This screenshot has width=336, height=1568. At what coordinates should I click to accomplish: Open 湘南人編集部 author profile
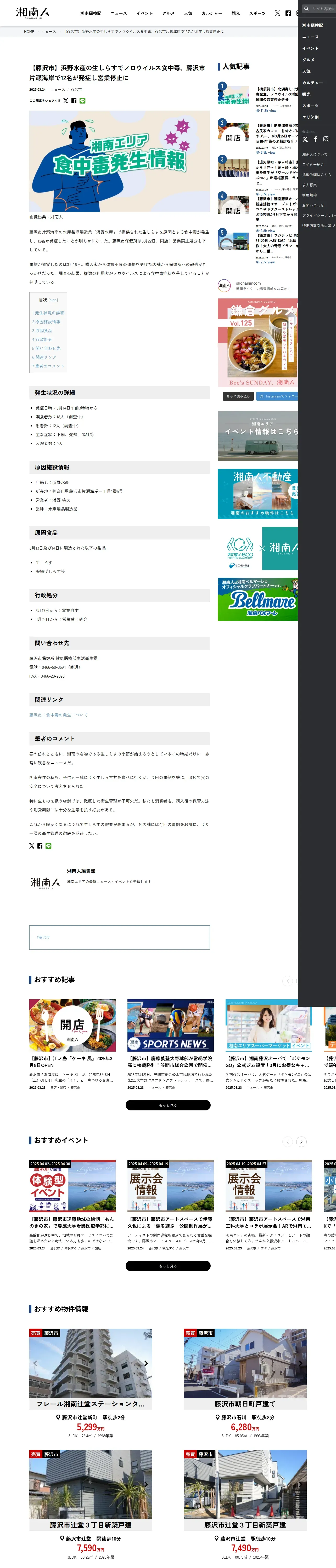click(81, 871)
